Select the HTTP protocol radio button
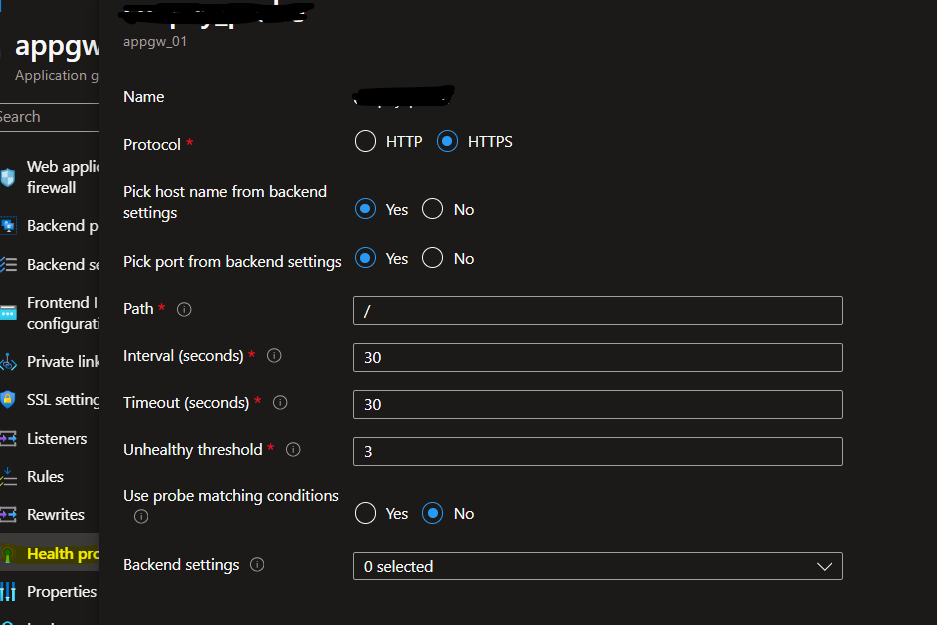 [x=365, y=141]
